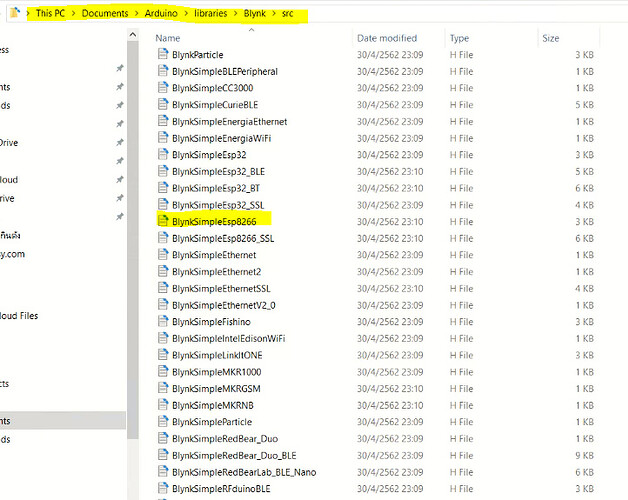
Task: Click the BlynkParticle file icon
Action: coord(163,54)
